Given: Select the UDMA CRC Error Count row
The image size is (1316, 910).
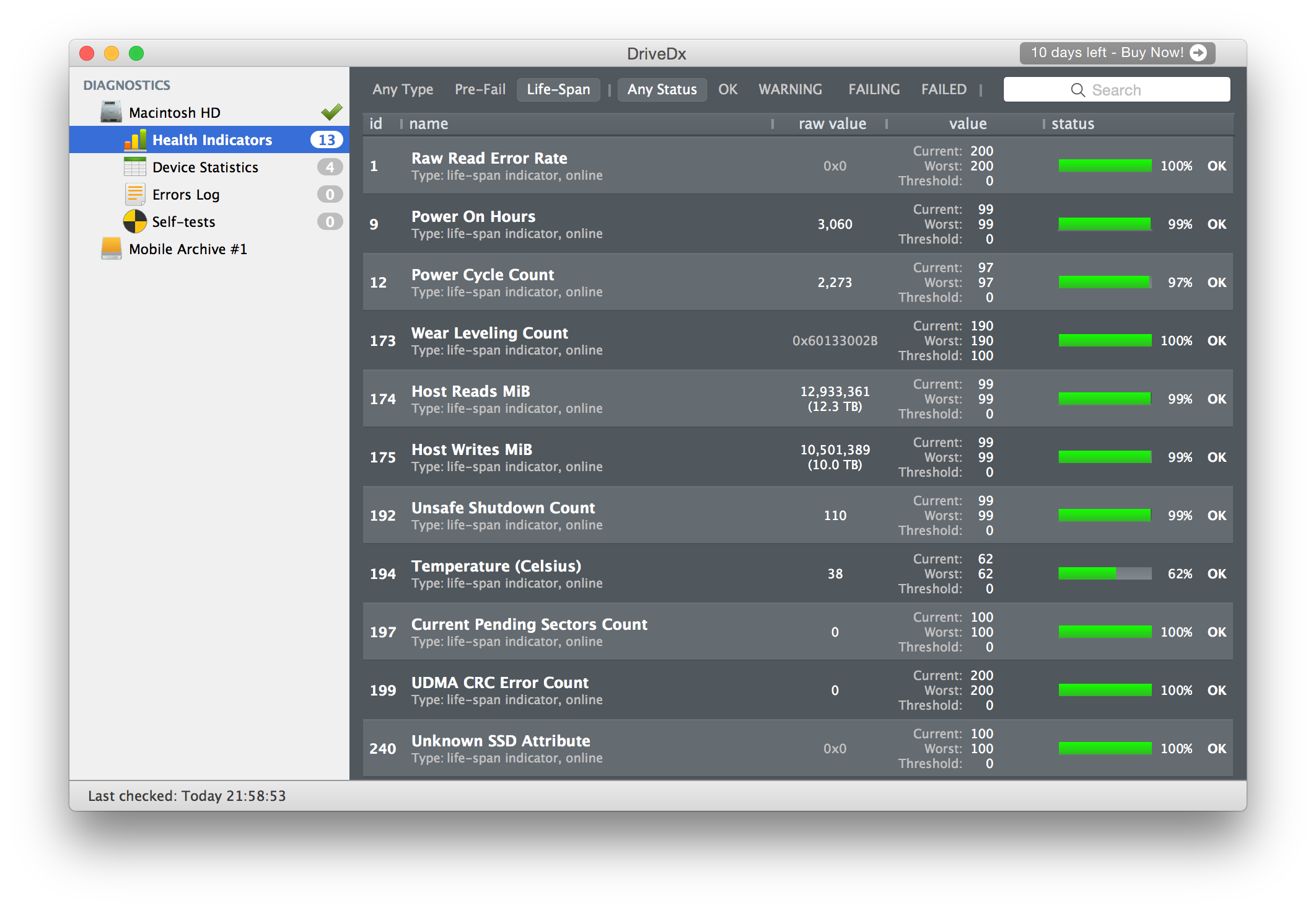Looking at the screenshot, I should pos(798,690).
